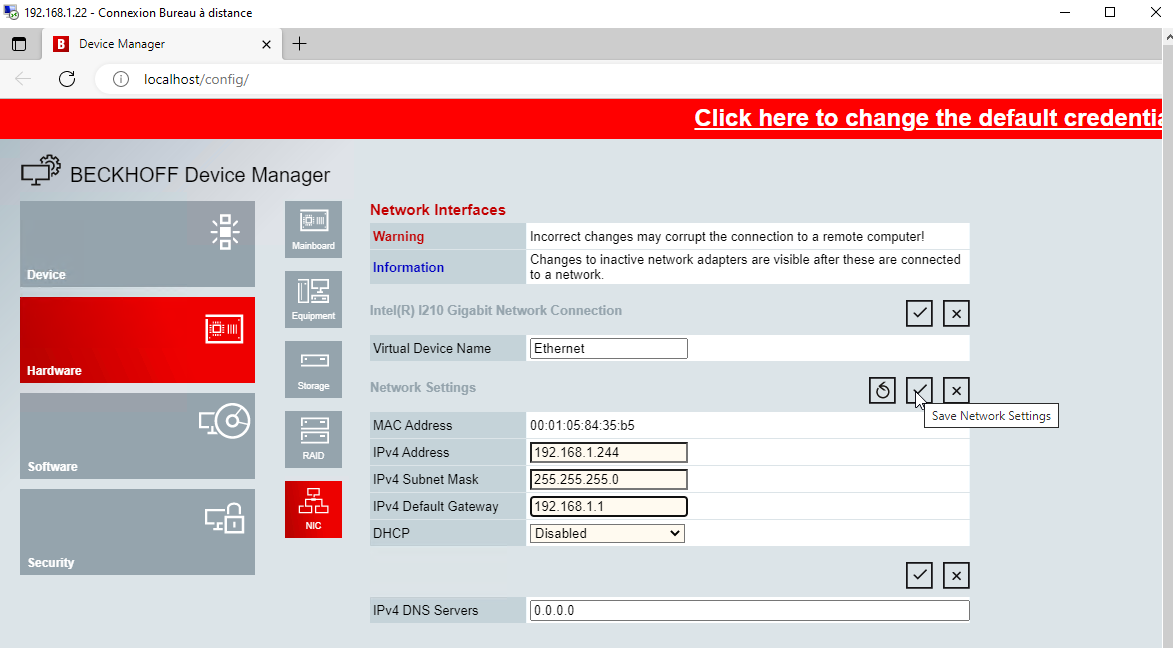Click the IPv4 Address input field
The width and height of the screenshot is (1173, 648).
(609, 453)
